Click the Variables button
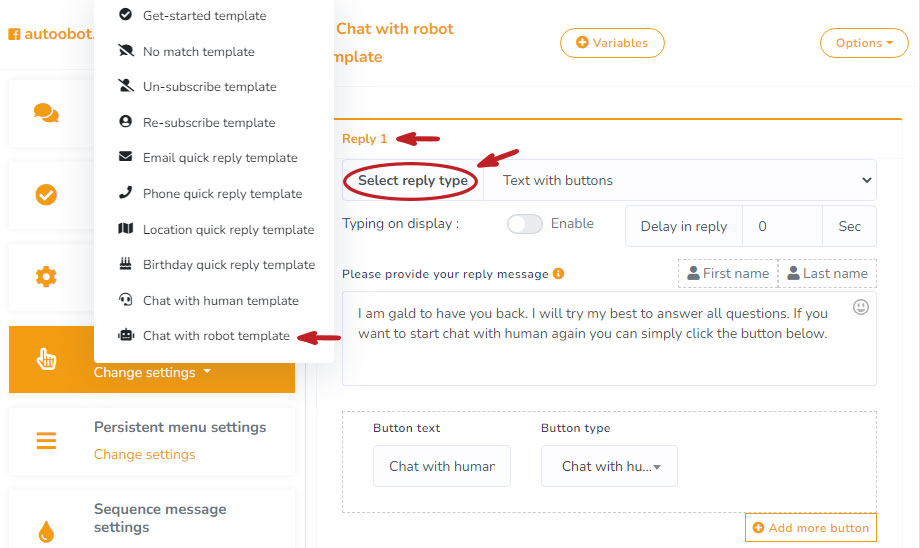The image size is (920, 548). [612, 43]
